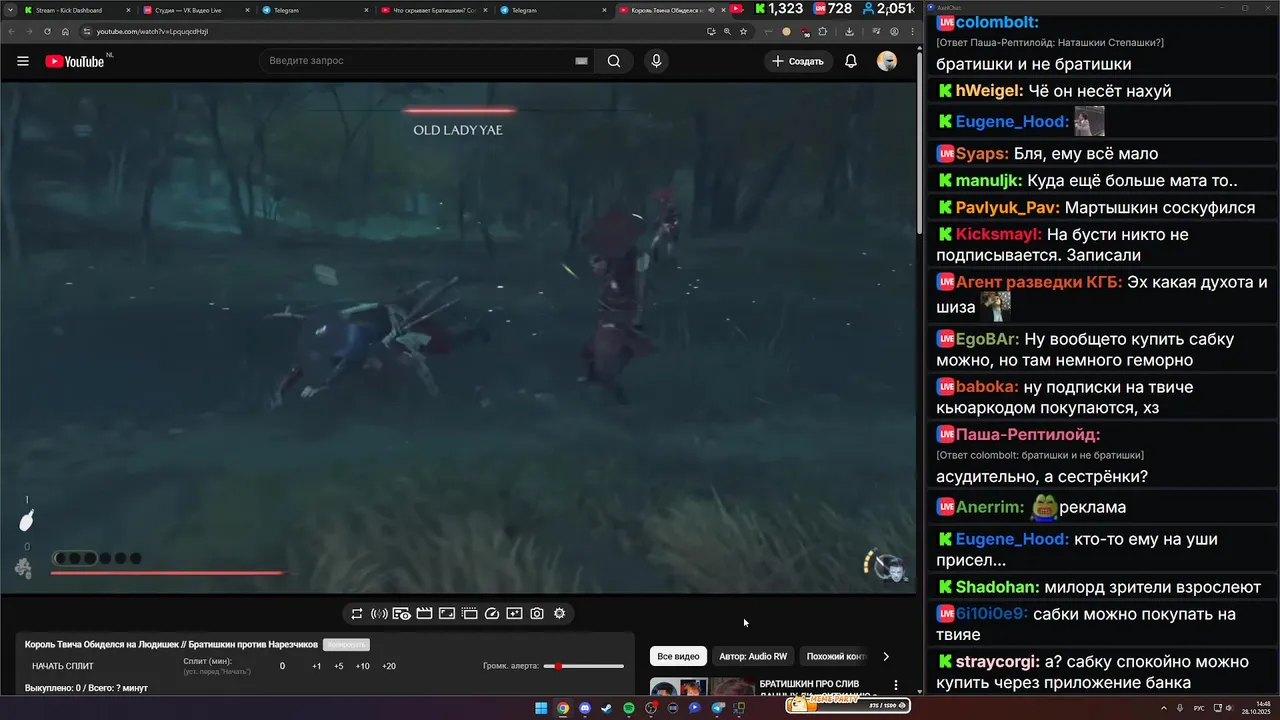
Task: Click the video title Король Твича Обиделся на Людишек
Action: pos(171,645)
